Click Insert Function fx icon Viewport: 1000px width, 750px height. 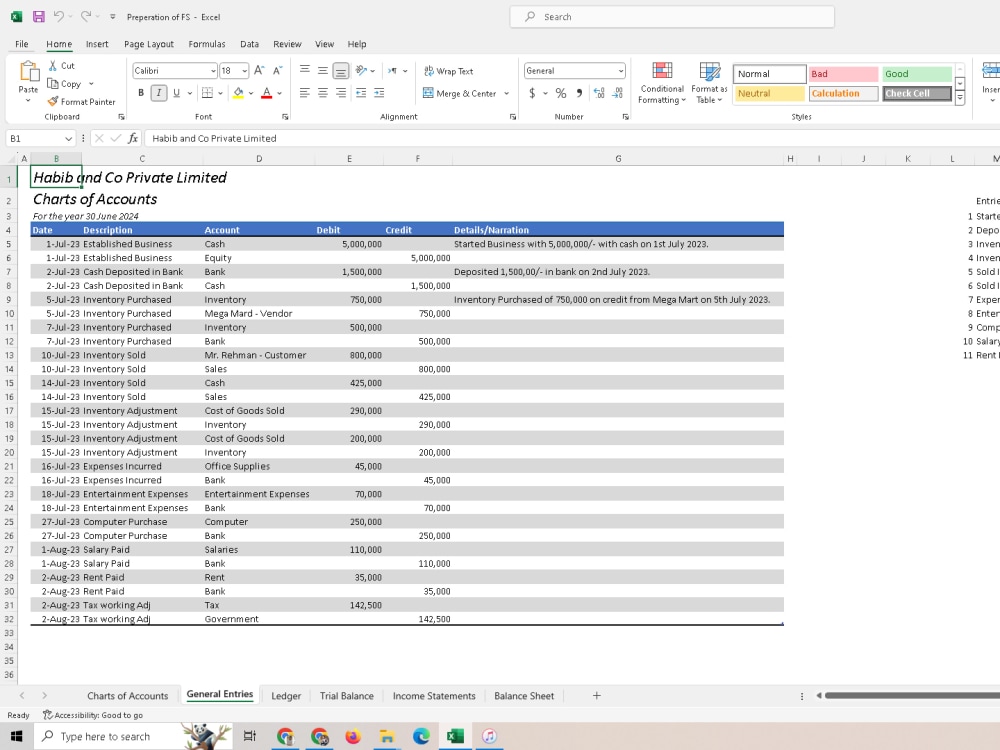pyautogui.click(x=133, y=138)
